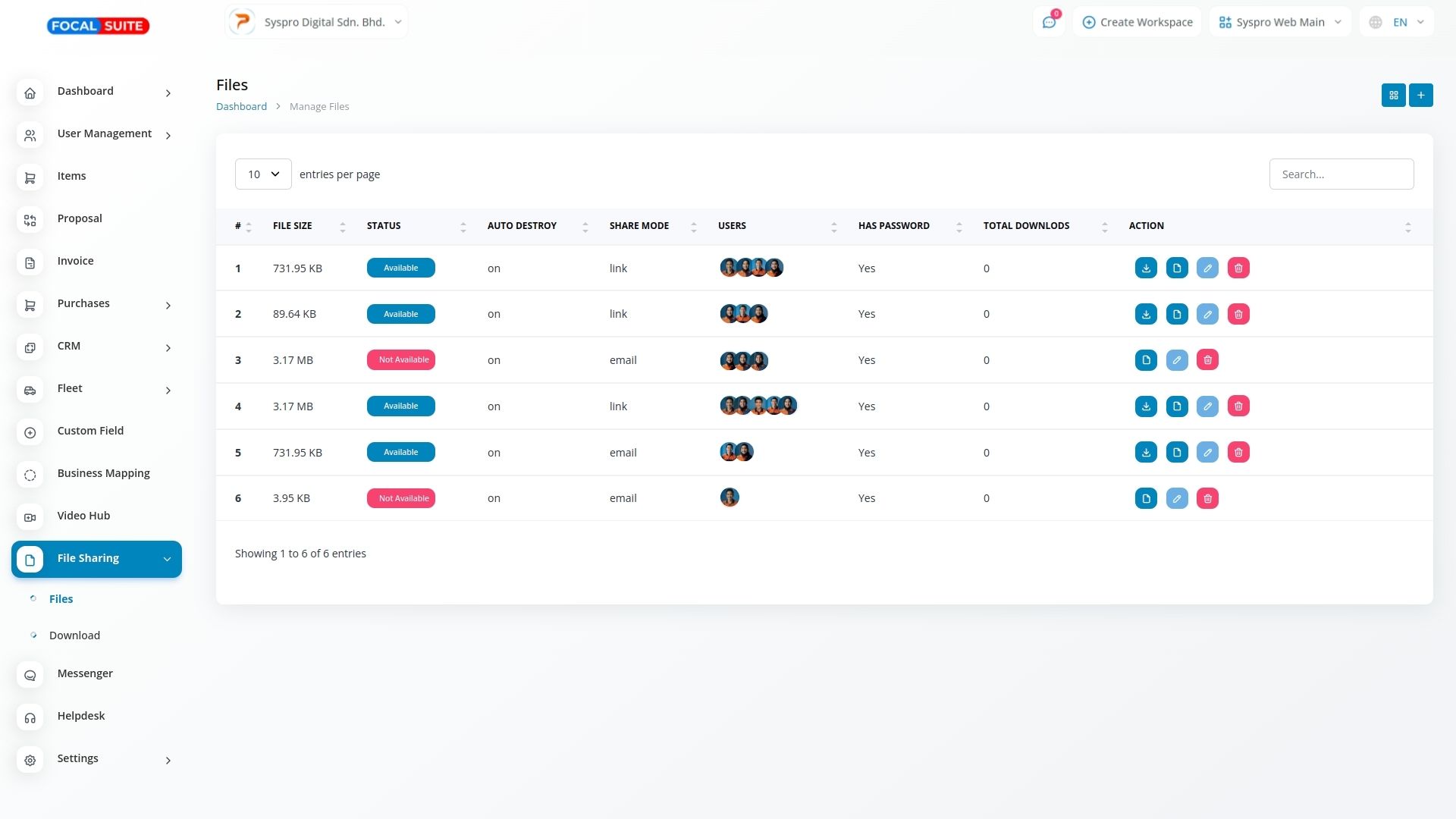Screen dimensions: 1456x819
Task: Edit the file in row 3
Action: point(1177,360)
